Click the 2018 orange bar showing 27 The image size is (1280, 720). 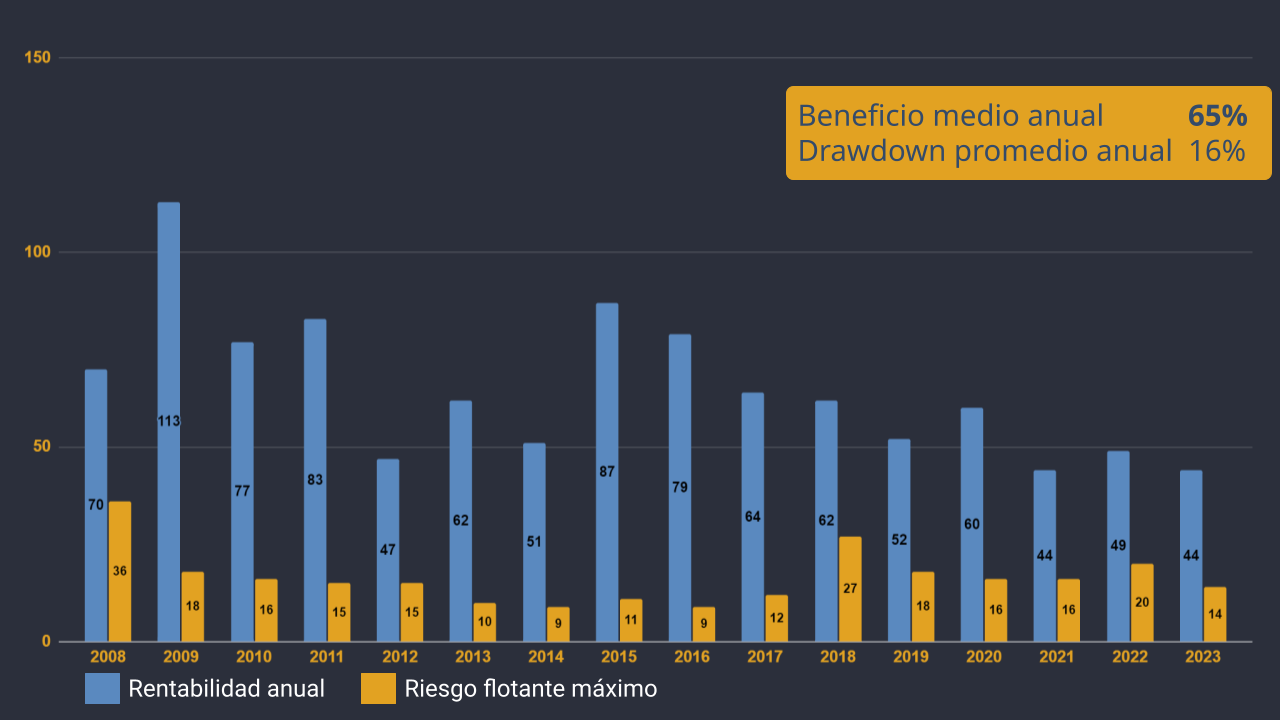(850, 588)
